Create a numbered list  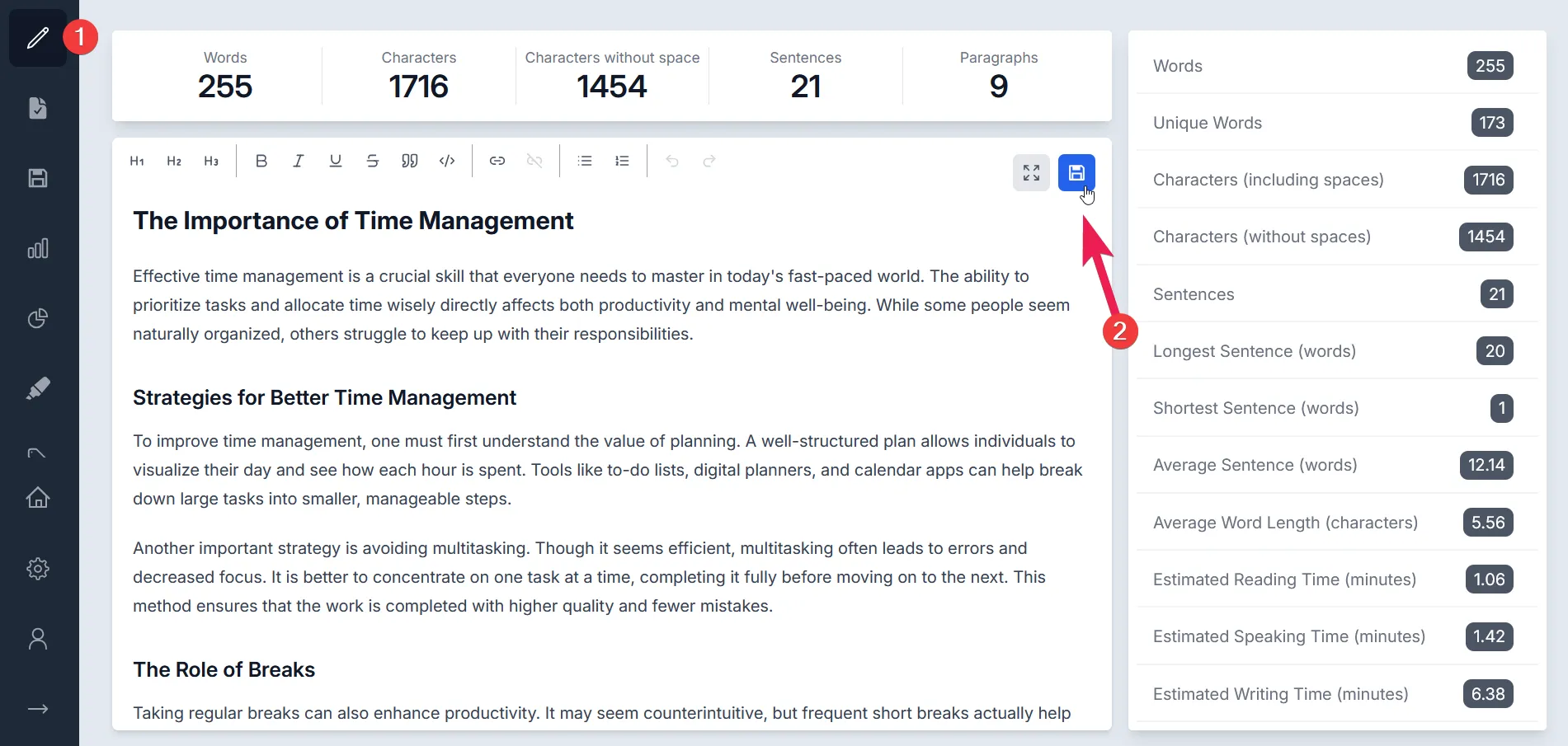coord(622,162)
